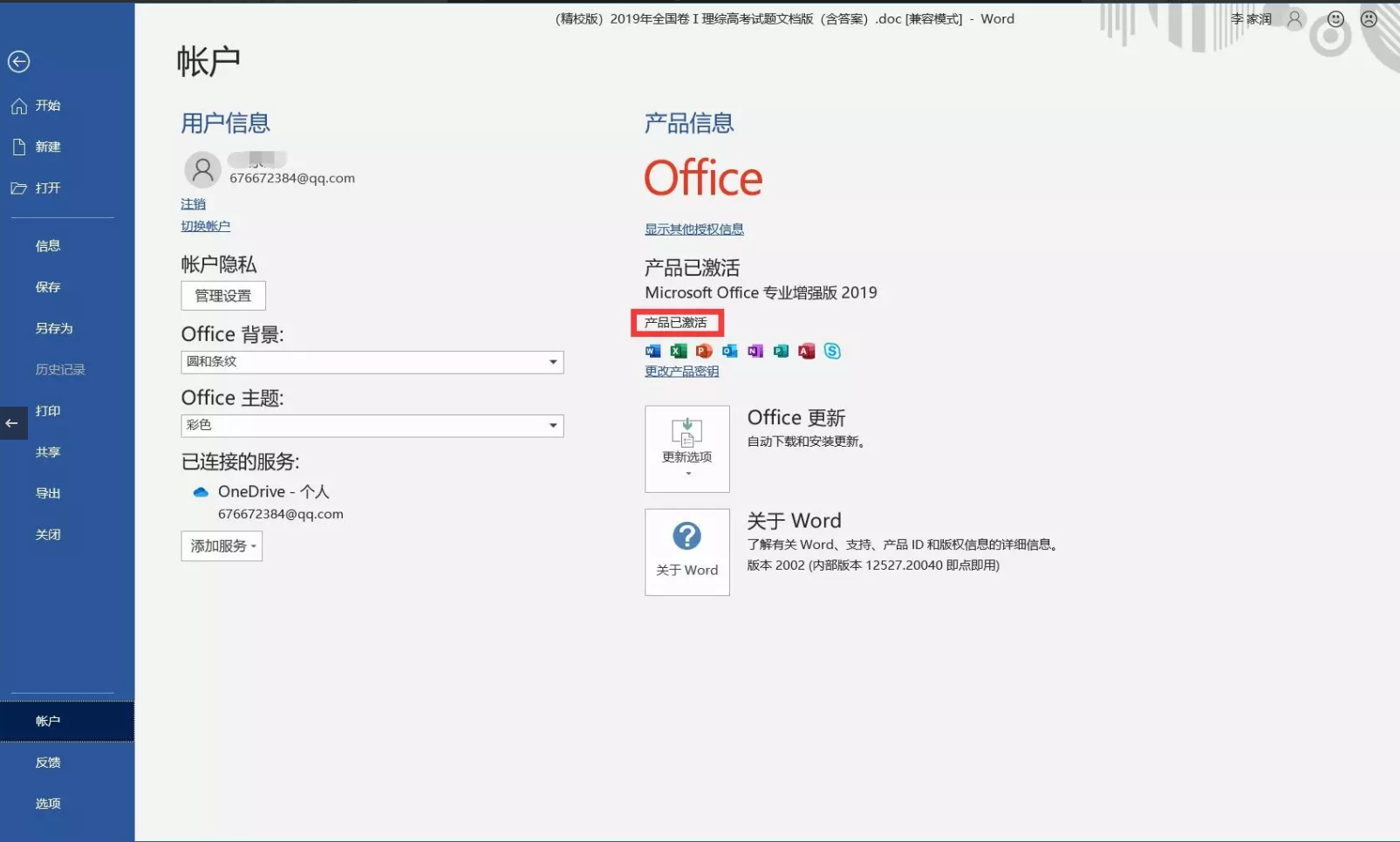
Task: Click the Skype app icon
Action: point(832,351)
